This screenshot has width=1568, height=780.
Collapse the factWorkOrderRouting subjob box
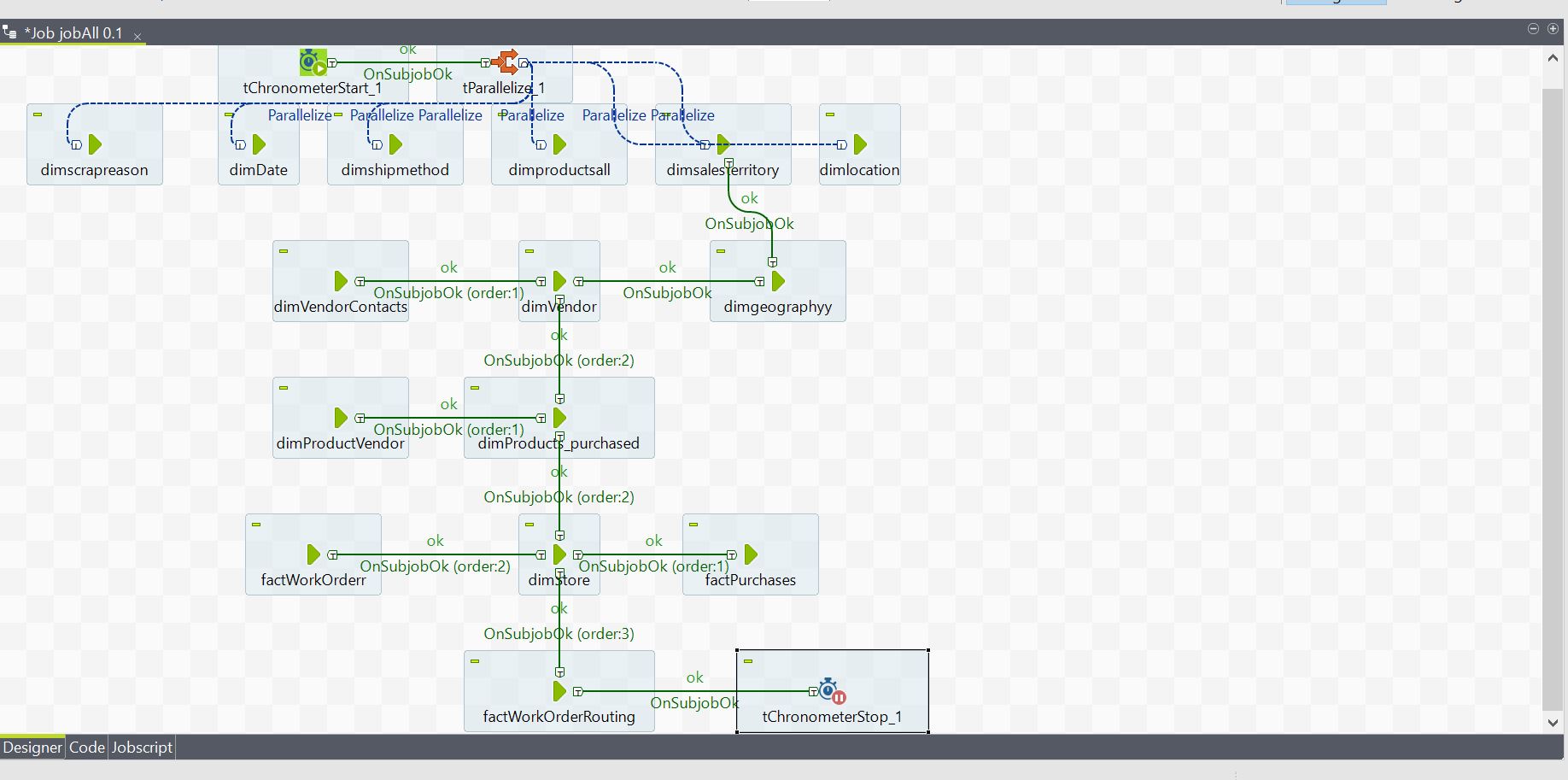475,661
